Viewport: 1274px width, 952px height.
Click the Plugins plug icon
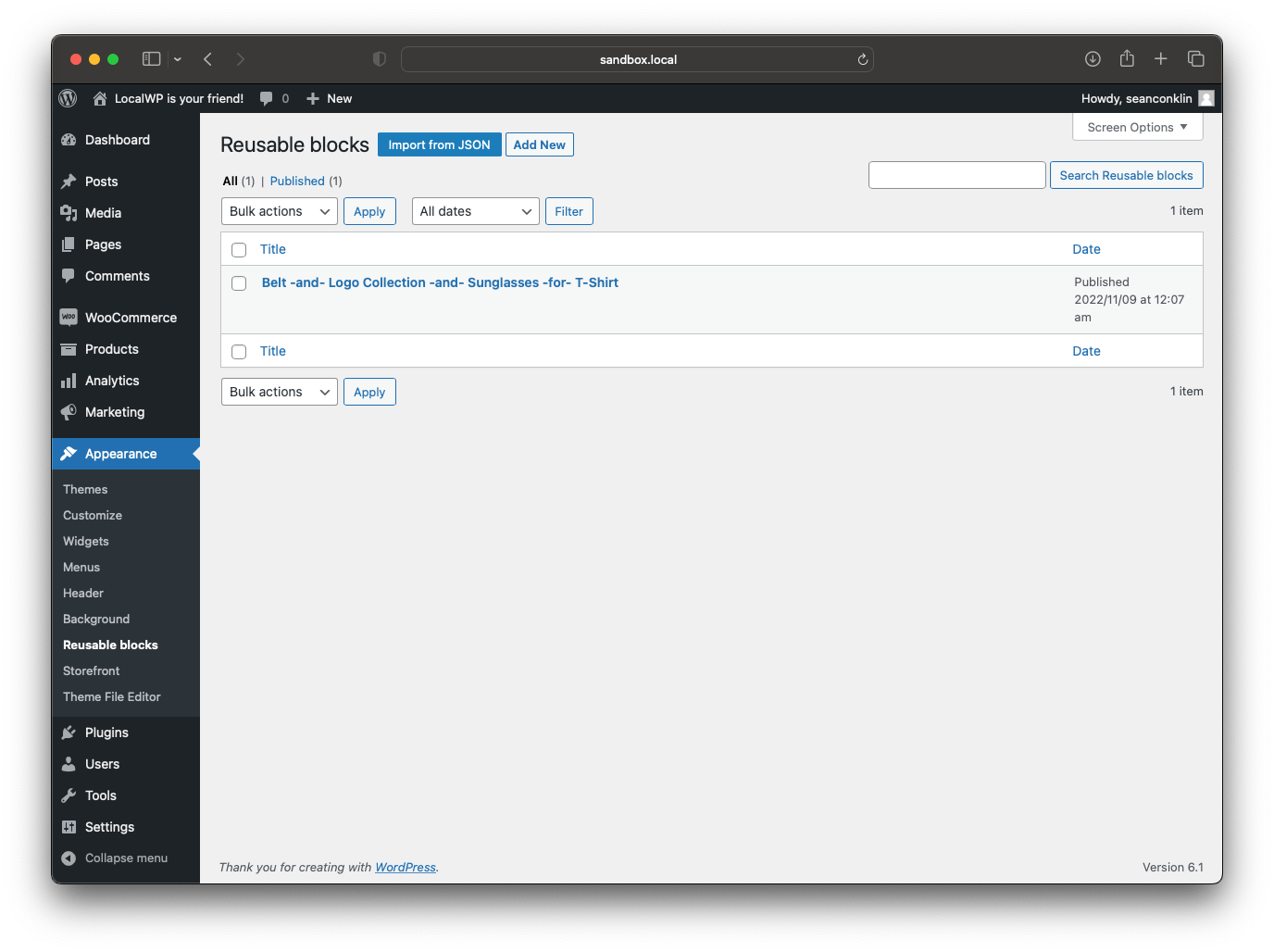69,733
